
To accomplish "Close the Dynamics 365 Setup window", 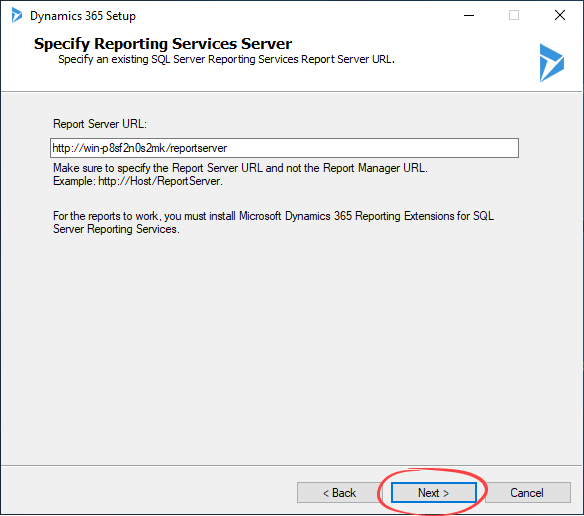I will (560, 16).
